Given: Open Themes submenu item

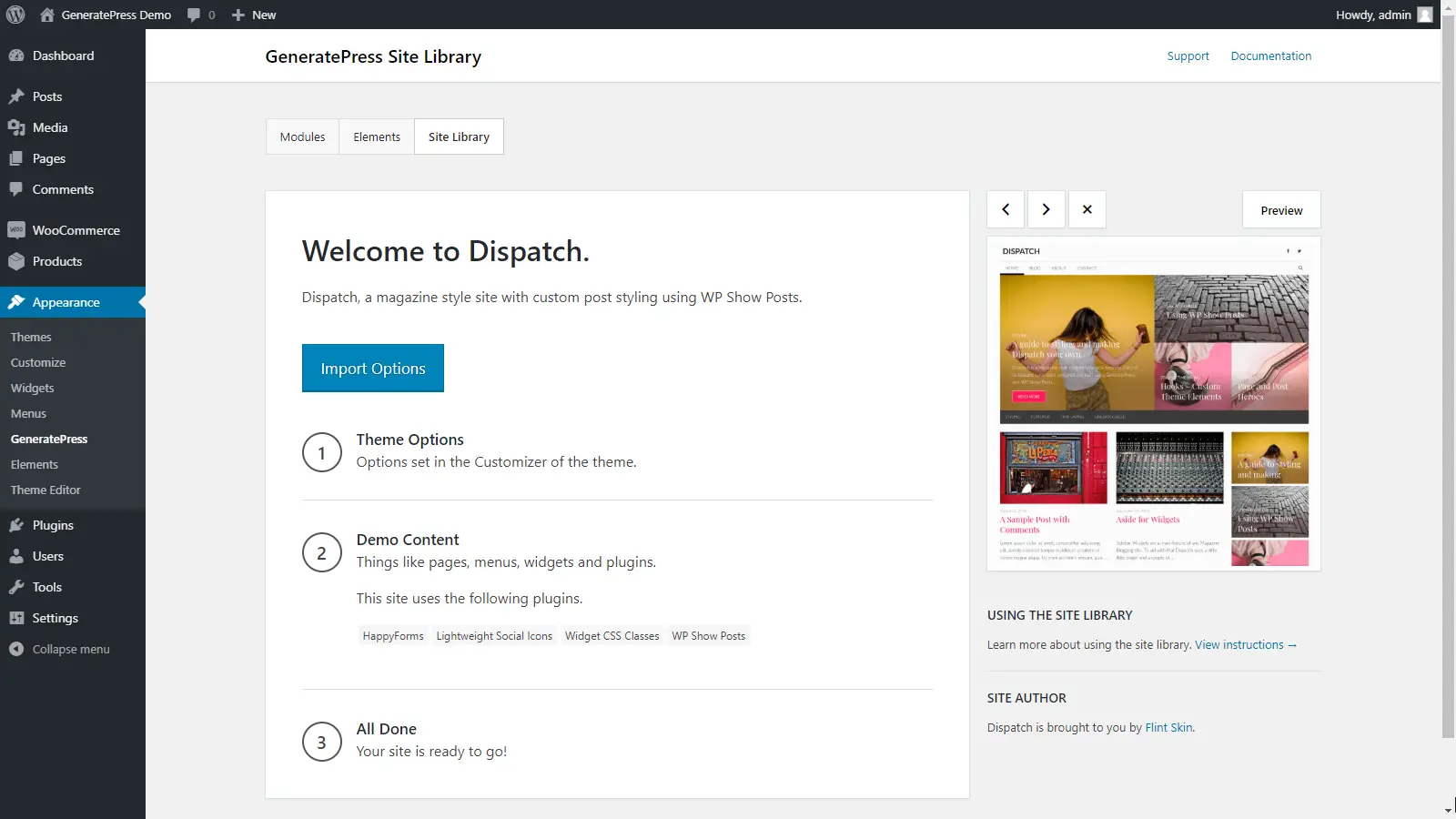Looking at the screenshot, I should (x=31, y=337).
